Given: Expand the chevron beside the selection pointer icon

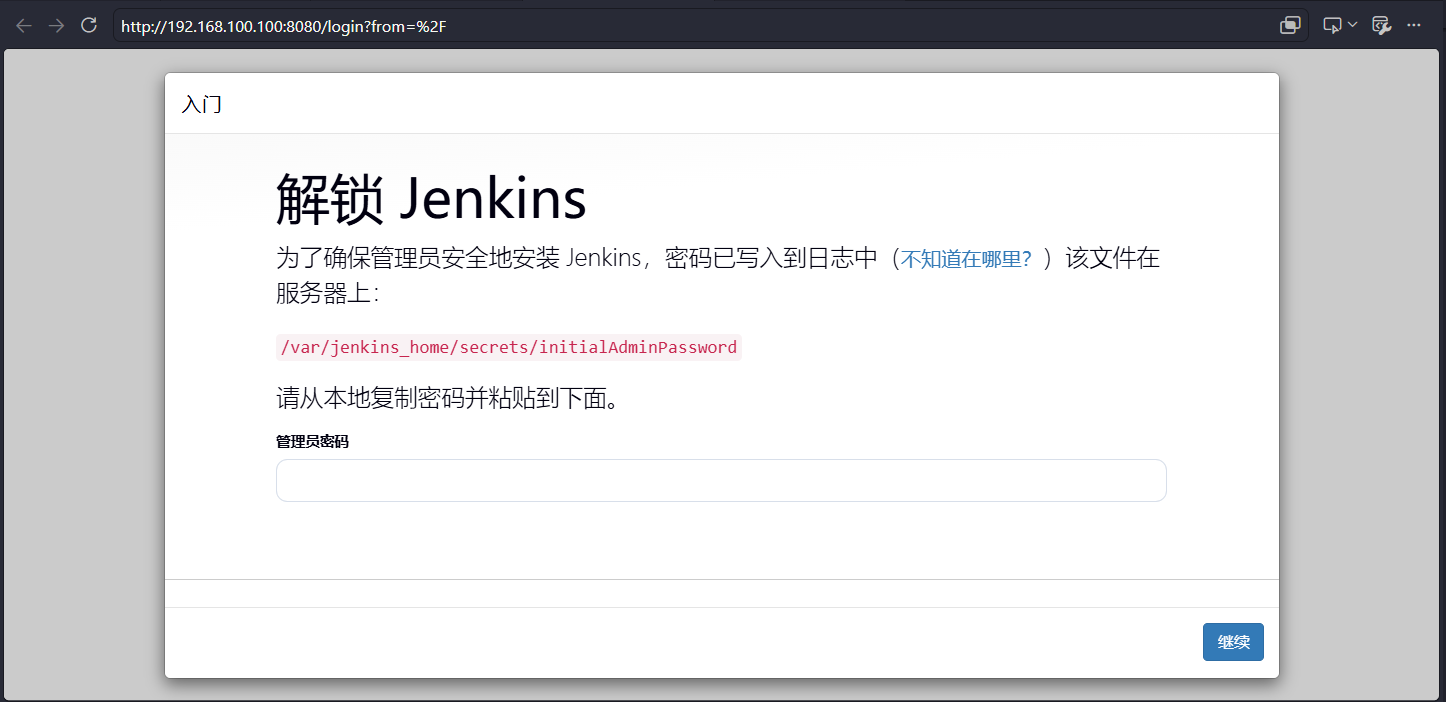Looking at the screenshot, I should pyautogui.click(x=1353, y=25).
